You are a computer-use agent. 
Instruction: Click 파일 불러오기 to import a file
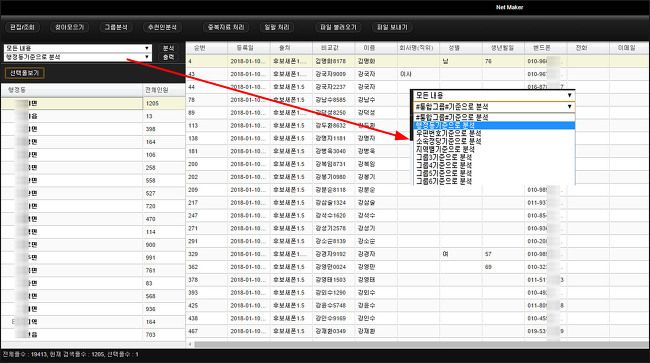(x=338, y=27)
